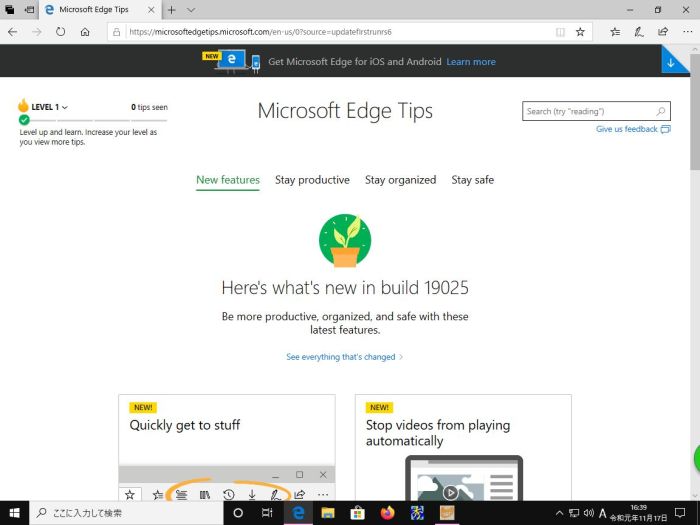Go to the Home page icon
This screenshot has height=525, width=700.
click(x=85, y=32)
